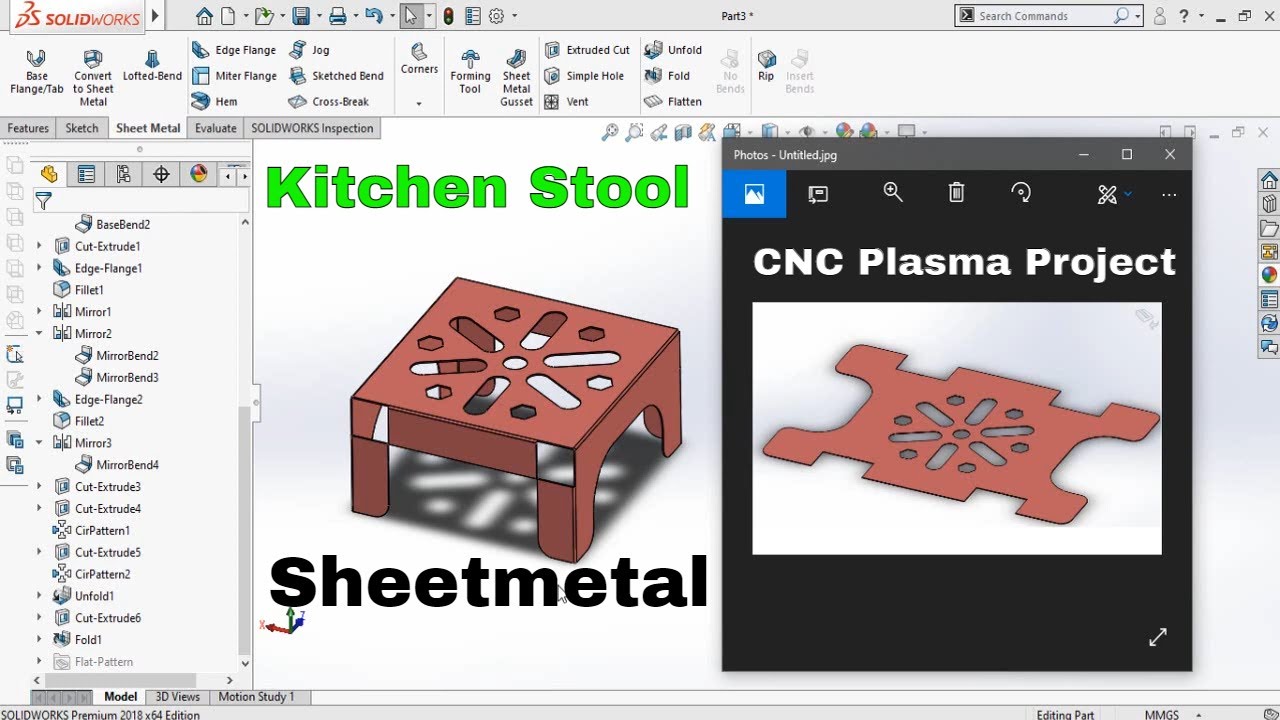Click the delete trash icon in Photos
Image resolution: width=1280 pixels, height=720 pixels.
956,193
